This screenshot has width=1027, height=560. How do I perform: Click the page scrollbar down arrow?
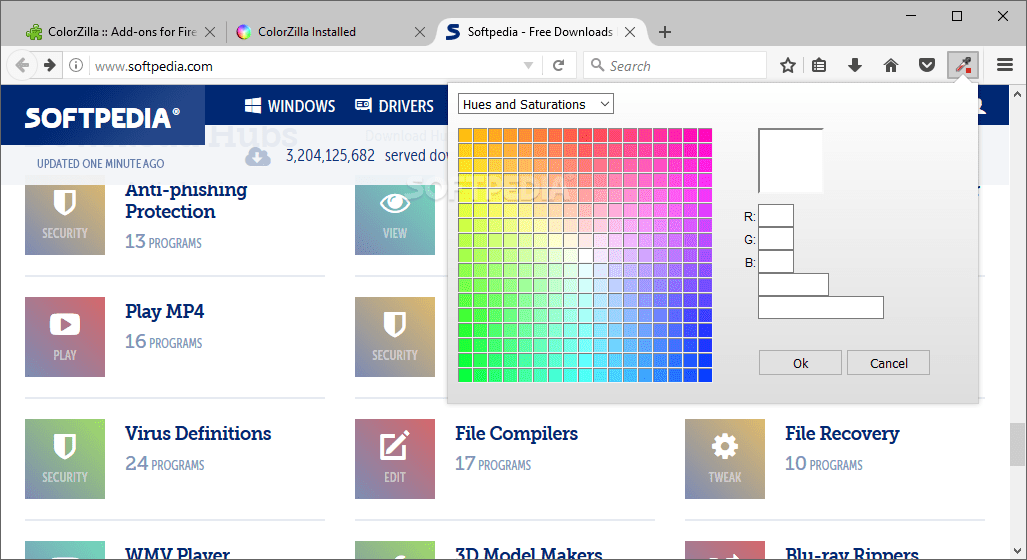pos(1017,551)
